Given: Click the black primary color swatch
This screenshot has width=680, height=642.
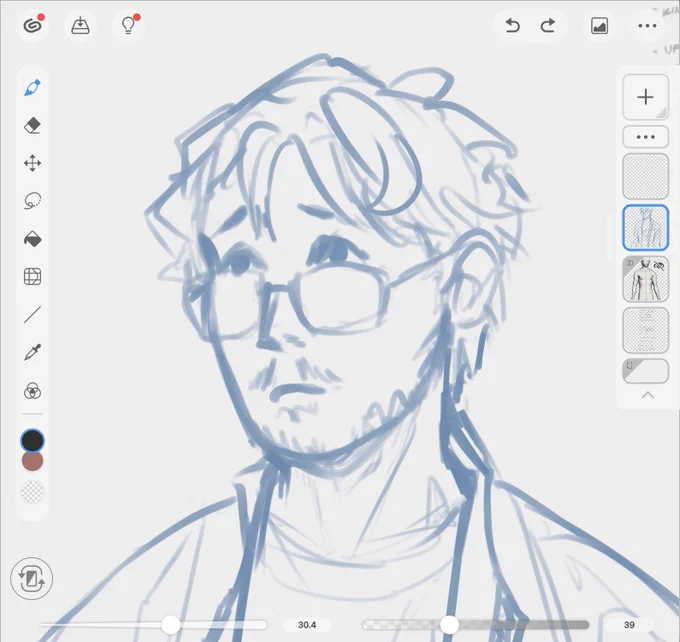Looking at the screenshot, I should [33, 441].
